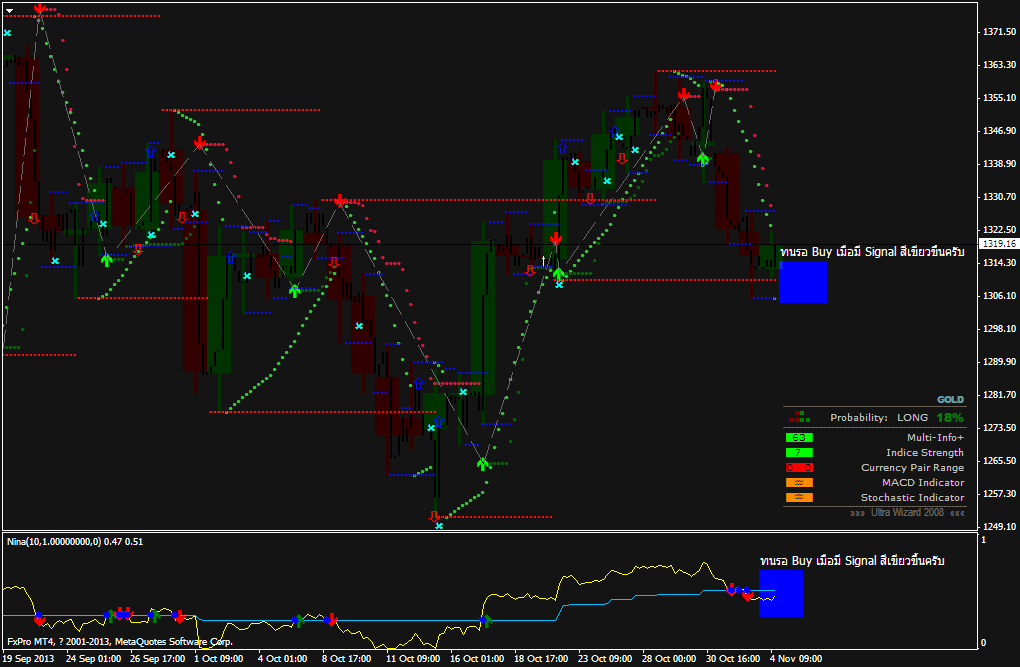Click the red down arrow on the 8 Oct swing high
1020x667 pixels.
tap(340, 200)
